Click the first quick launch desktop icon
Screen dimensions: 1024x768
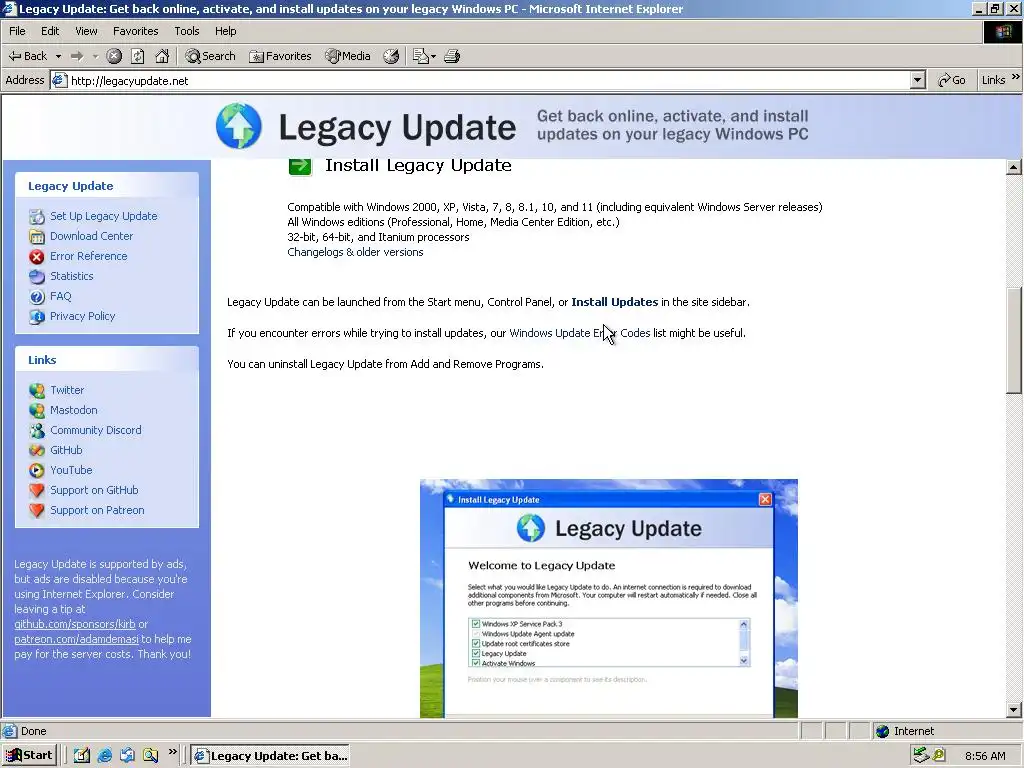pos(82,756)
